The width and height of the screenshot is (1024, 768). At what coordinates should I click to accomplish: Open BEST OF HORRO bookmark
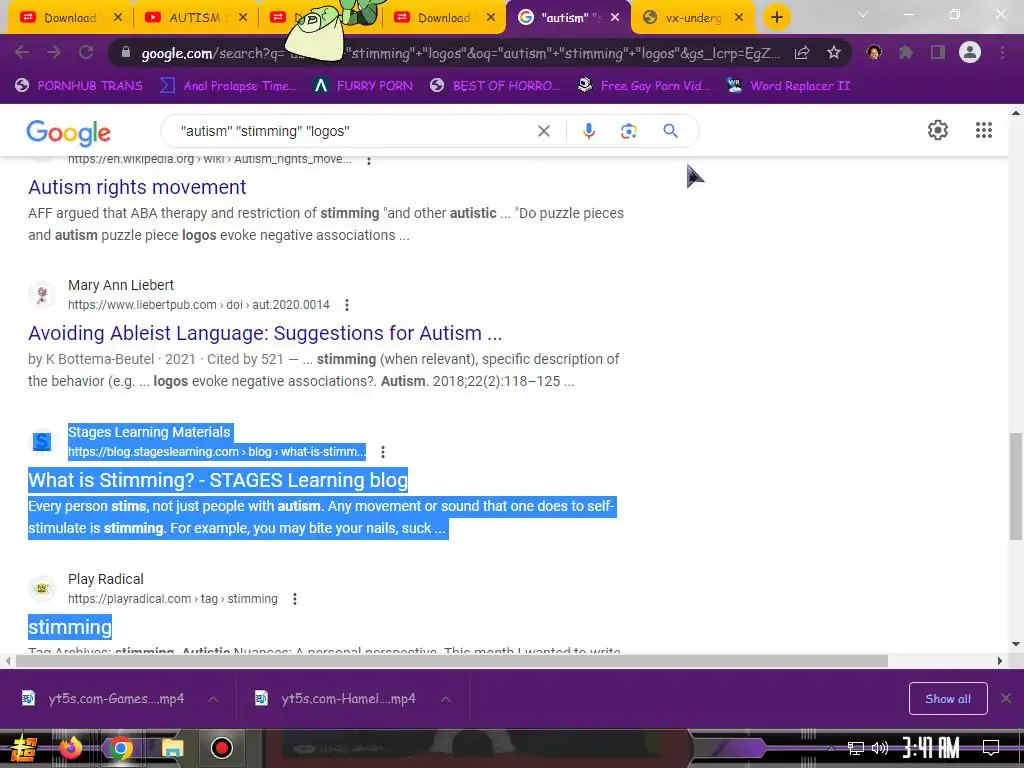(x=496, y=86)
